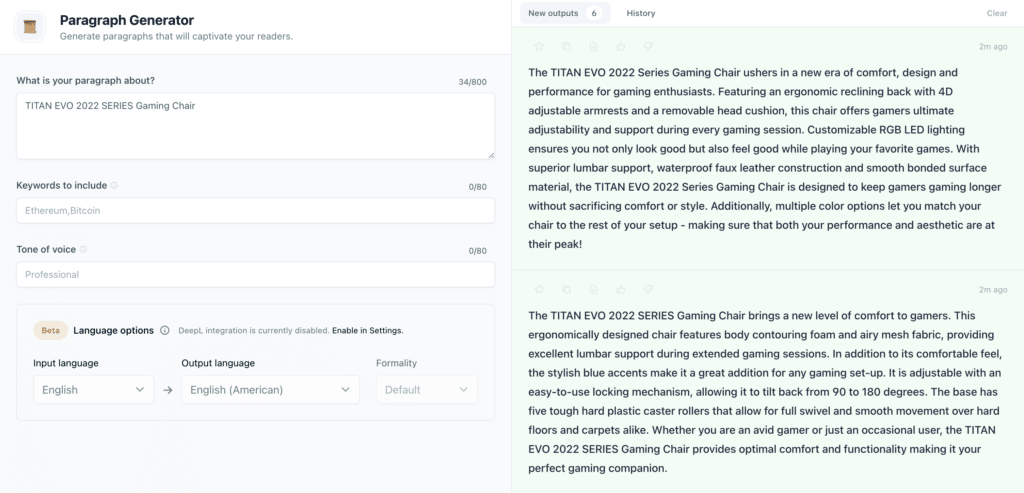
Task: Click the Paragraph Generator scroll icon
Action: point(30,27)
